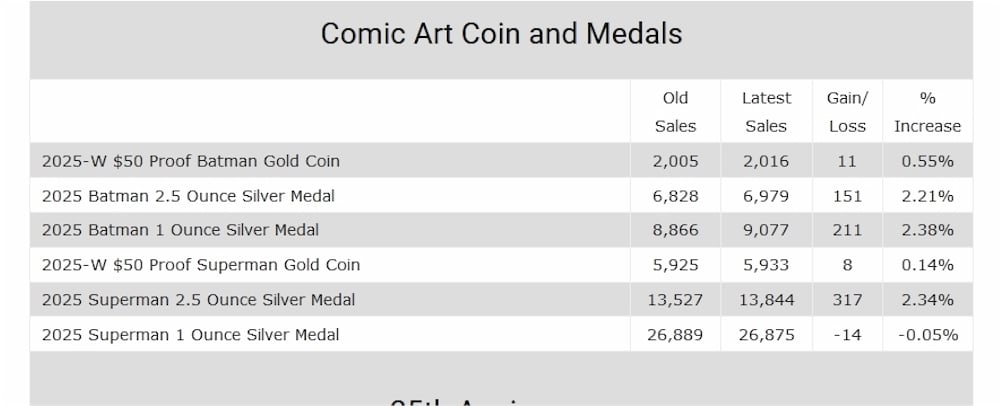Click the 6,979 latest sales value
1000x406 pixels.
pos(766,196)
